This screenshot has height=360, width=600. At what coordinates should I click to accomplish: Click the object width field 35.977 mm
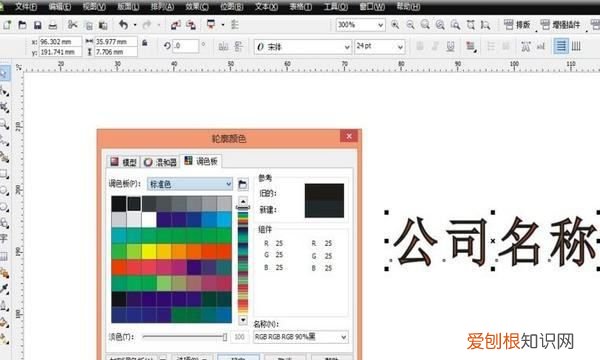[x=116, y=42]
